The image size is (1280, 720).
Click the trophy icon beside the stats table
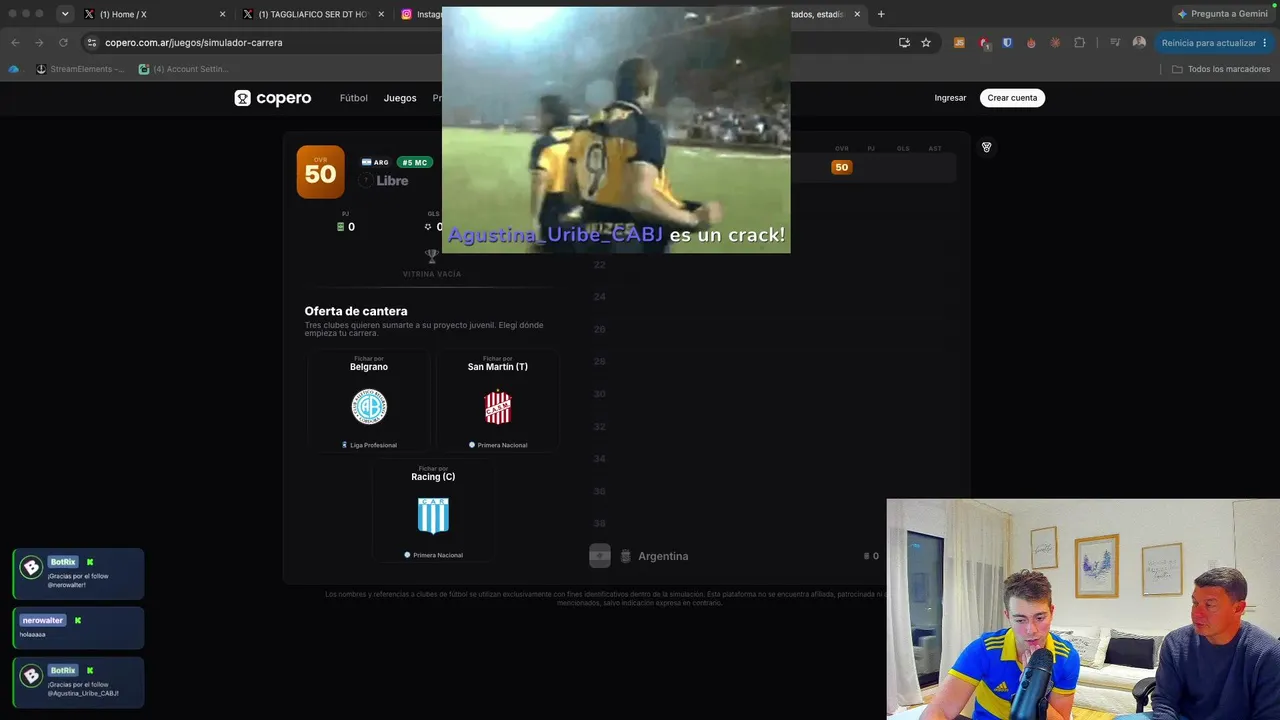click(x=986, y=147)
